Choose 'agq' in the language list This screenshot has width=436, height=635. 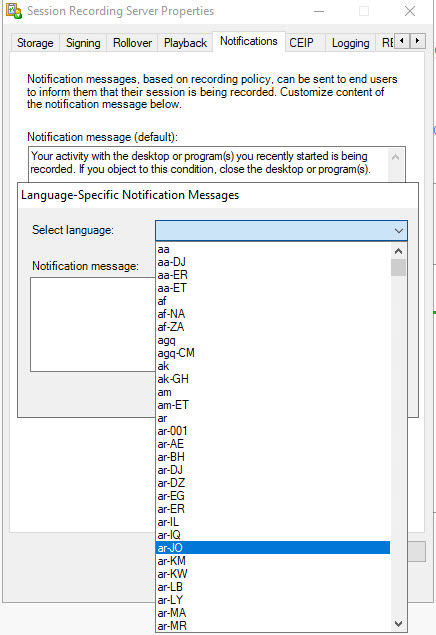(273, 340)
